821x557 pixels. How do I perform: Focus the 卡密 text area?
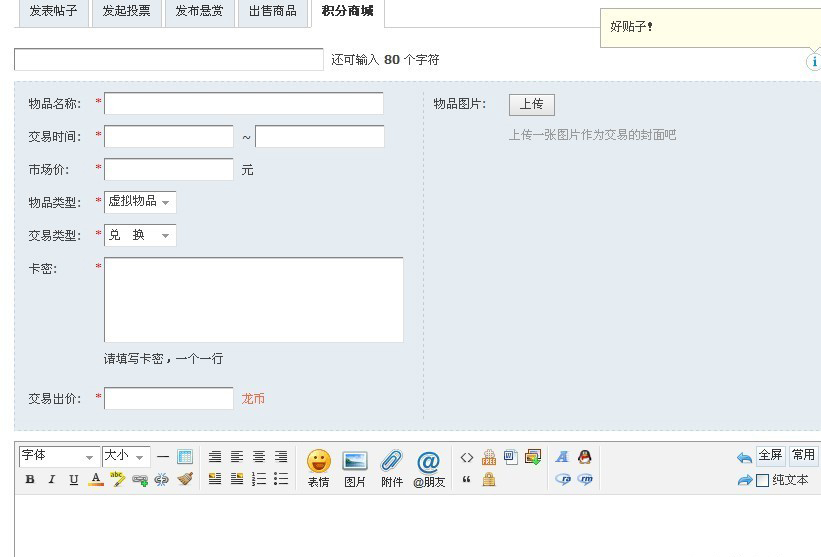pos(253,299)
